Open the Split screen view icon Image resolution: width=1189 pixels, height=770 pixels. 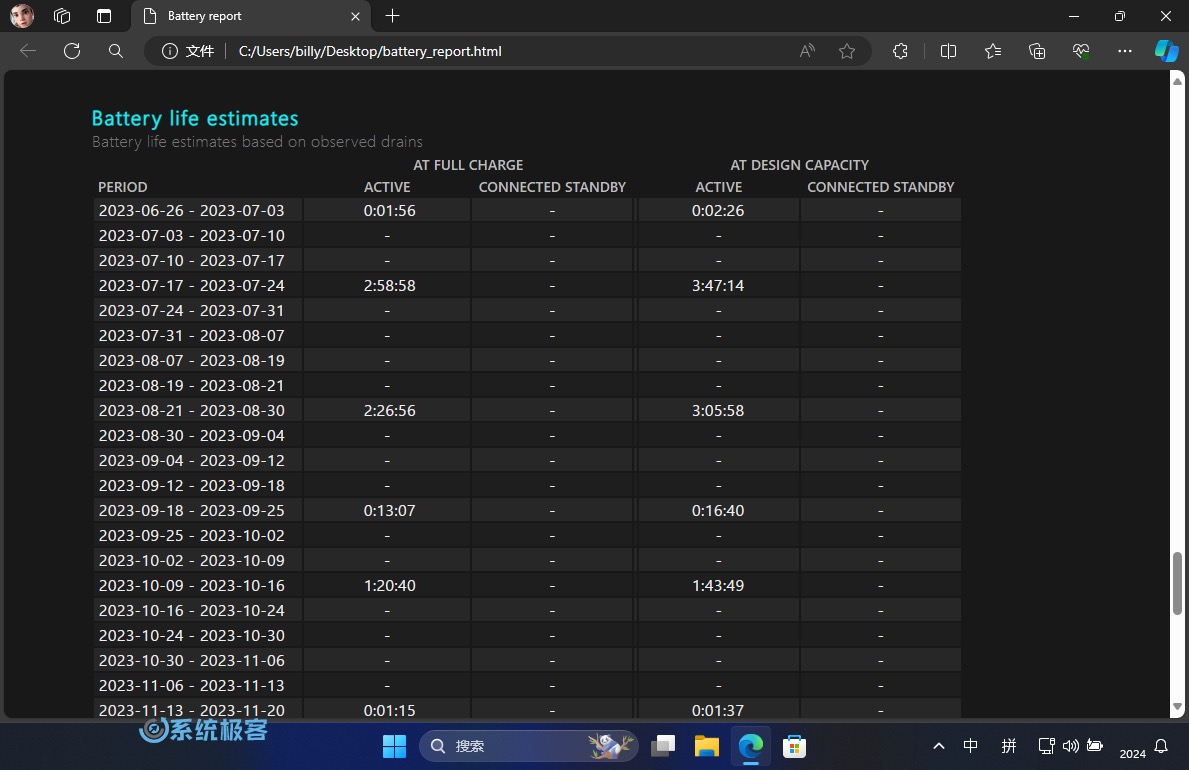click(948, 51)
